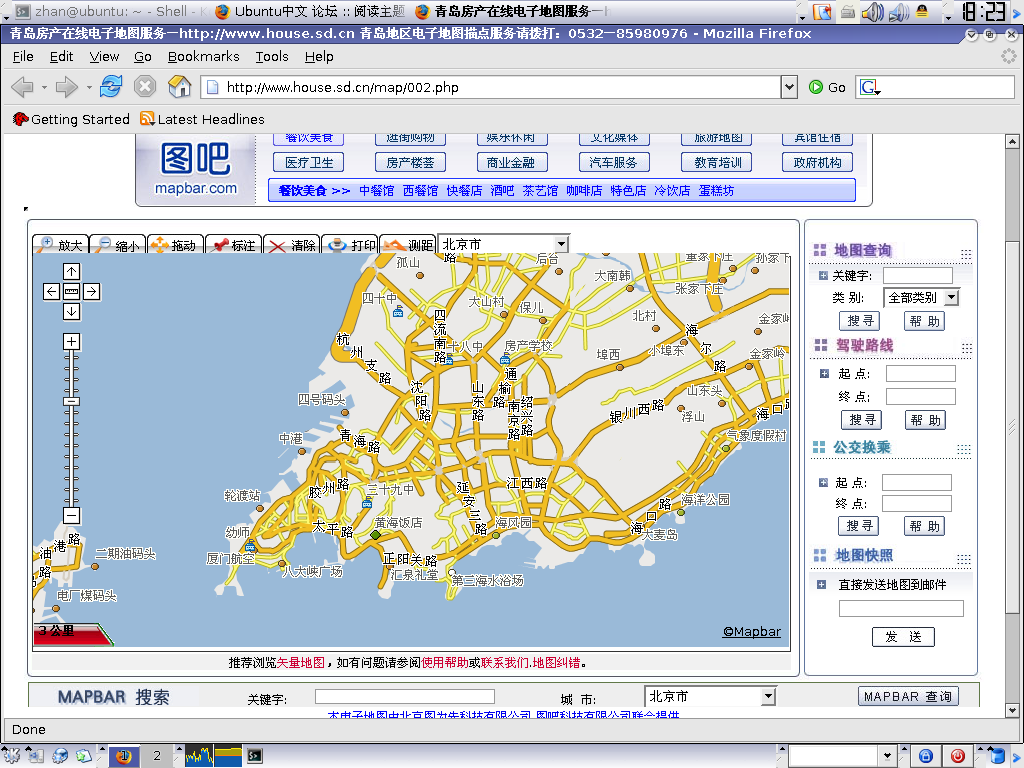Expand the plus icon beside 公交换乘 起点
Viewport: 1024px width, 768px height.
click(823, 483)
